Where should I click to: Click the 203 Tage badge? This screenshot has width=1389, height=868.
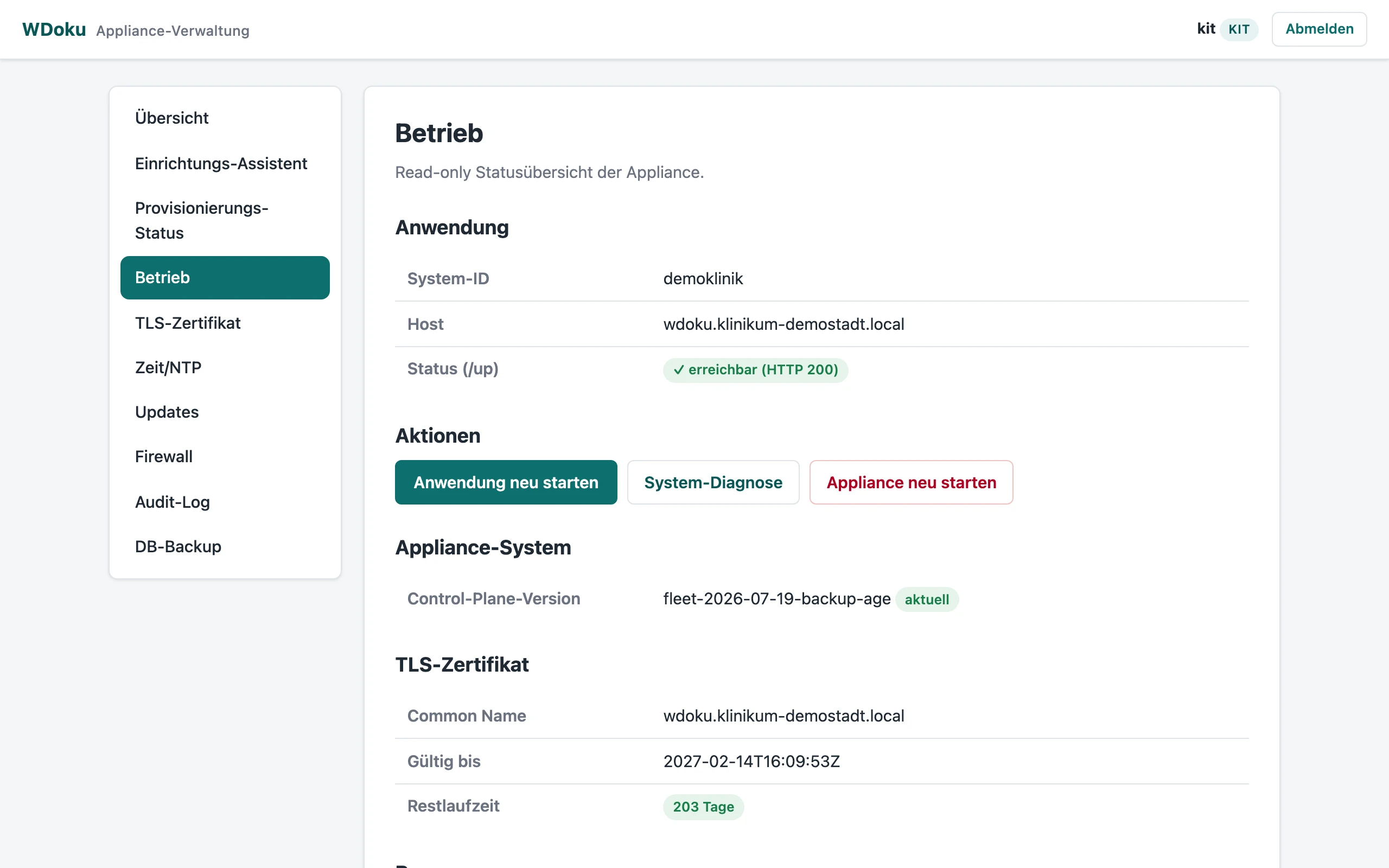[x=703, y=807]
